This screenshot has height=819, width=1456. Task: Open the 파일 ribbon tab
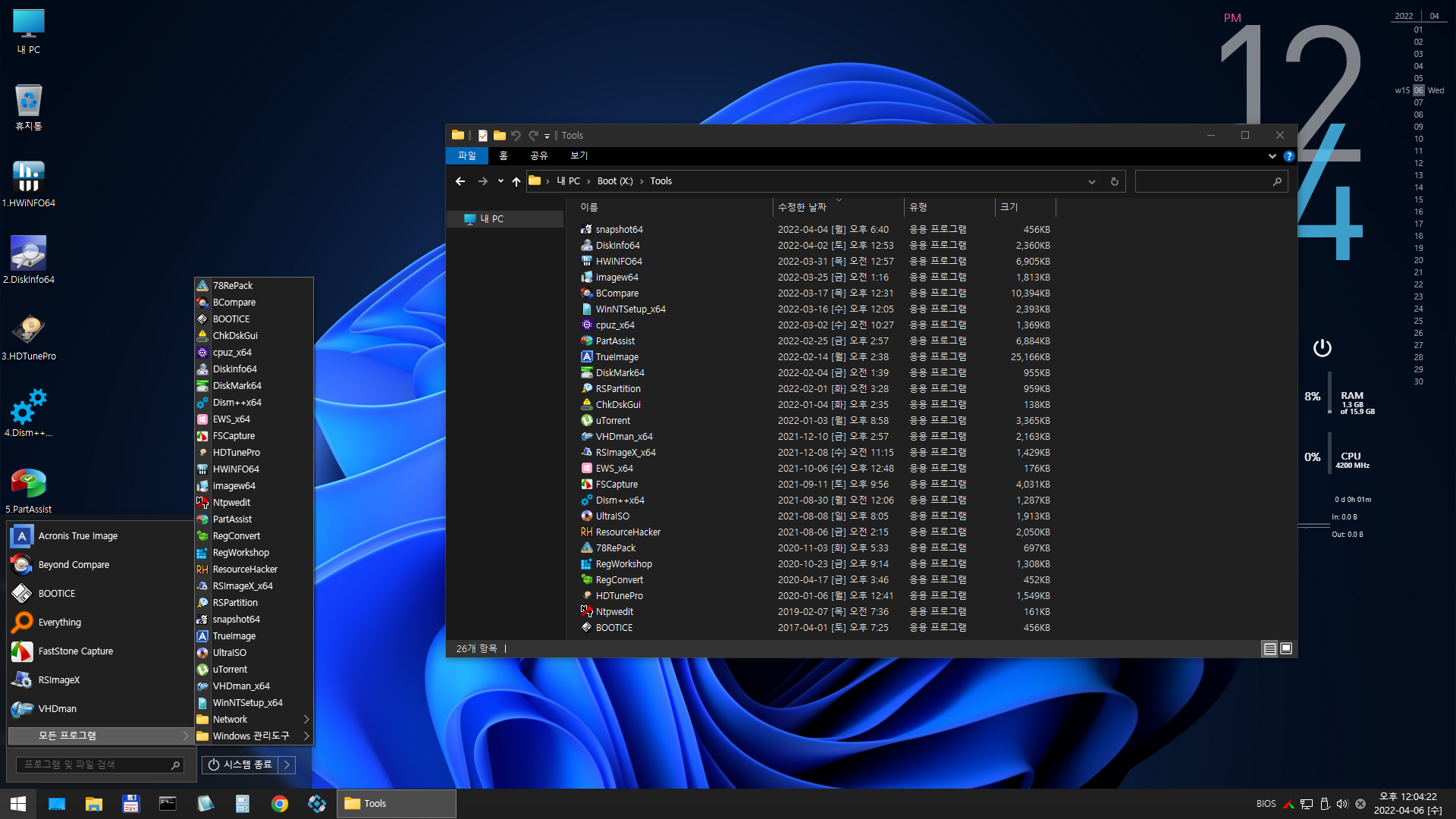pos(467,155)
